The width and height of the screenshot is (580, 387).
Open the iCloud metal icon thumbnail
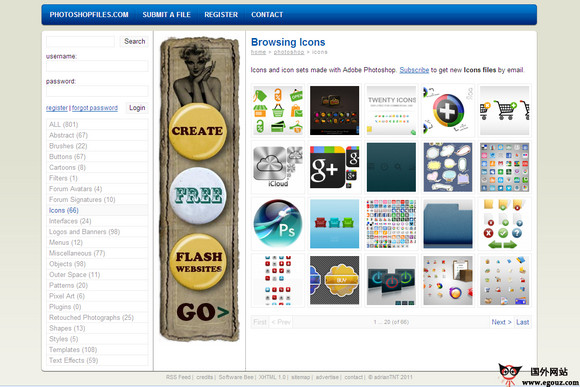(278, 167)
